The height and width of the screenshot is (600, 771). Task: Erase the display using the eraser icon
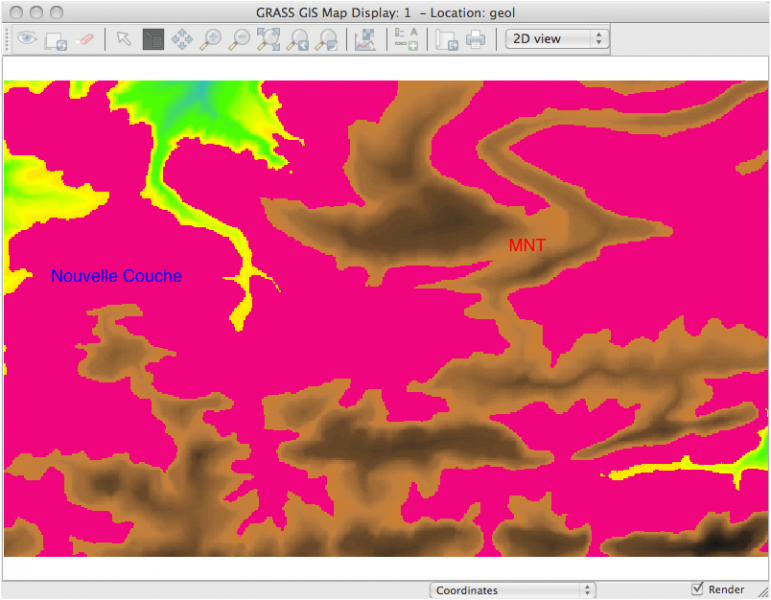(85, 39)
